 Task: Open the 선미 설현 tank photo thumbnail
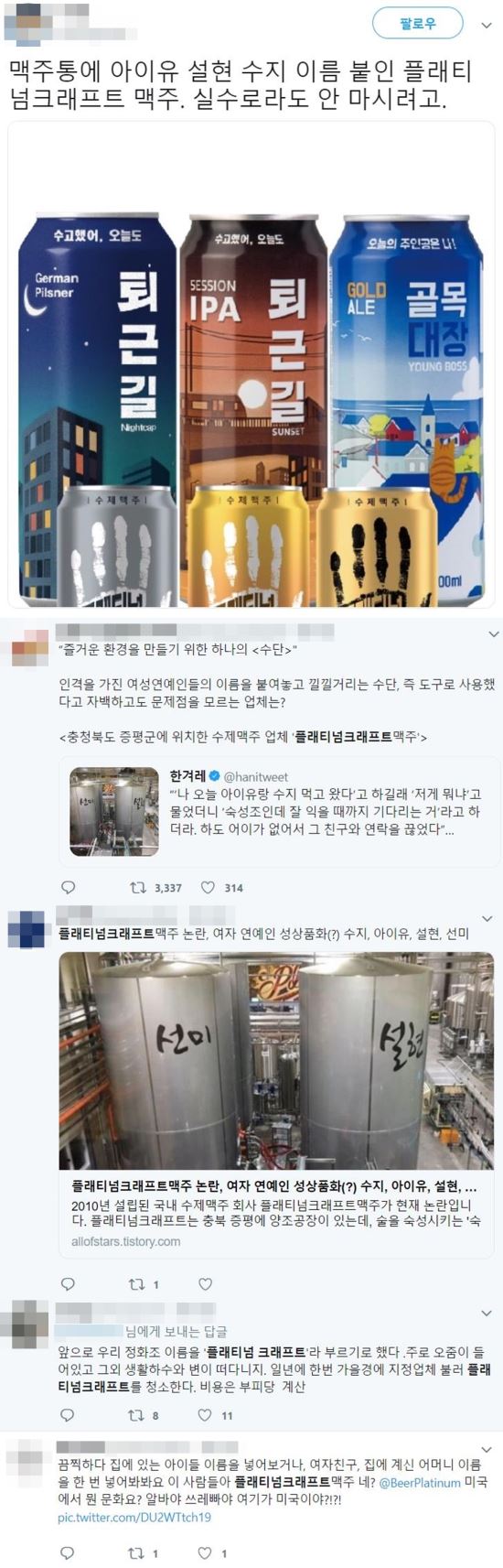coord(276,1060)
